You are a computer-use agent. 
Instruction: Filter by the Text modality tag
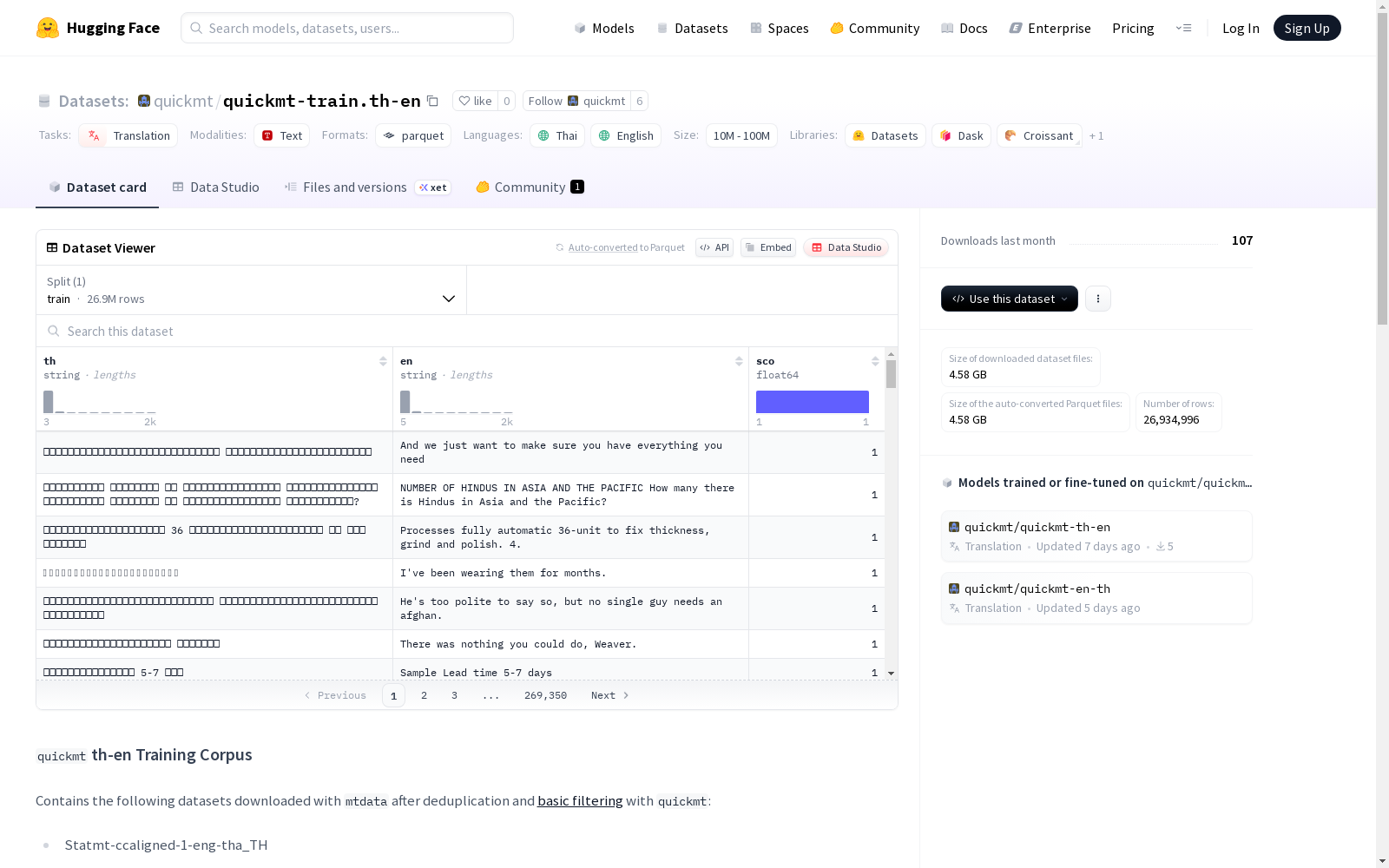click(x=282, y=135)
